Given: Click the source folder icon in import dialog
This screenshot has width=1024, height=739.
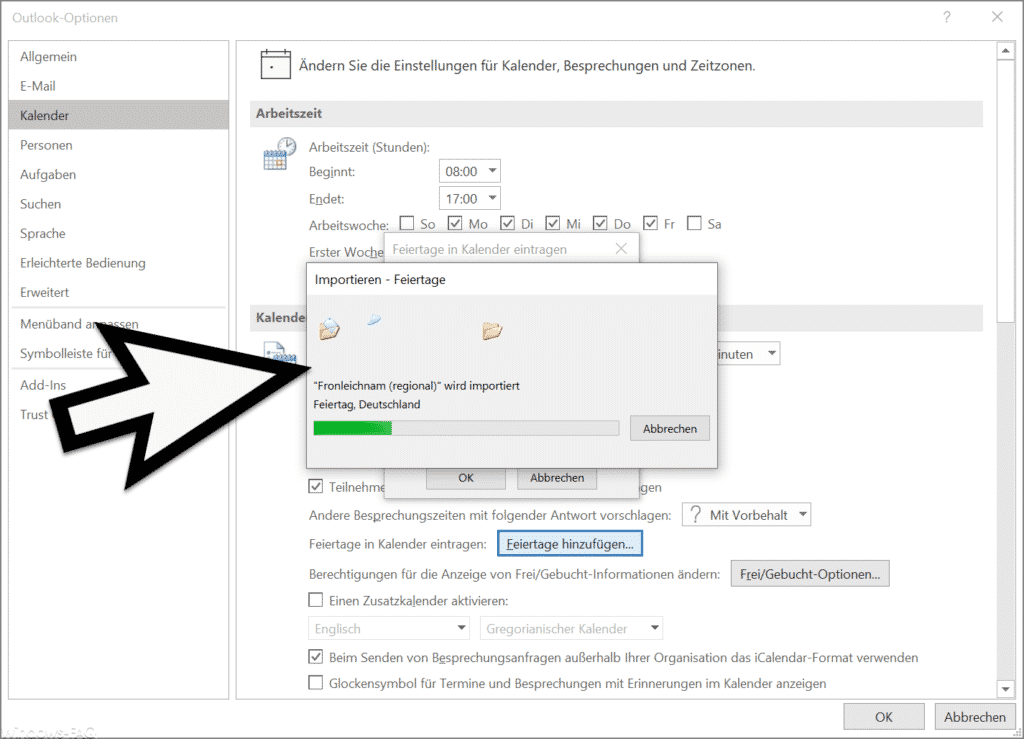Looking at the screenshot, I should (x=330, y=328).
